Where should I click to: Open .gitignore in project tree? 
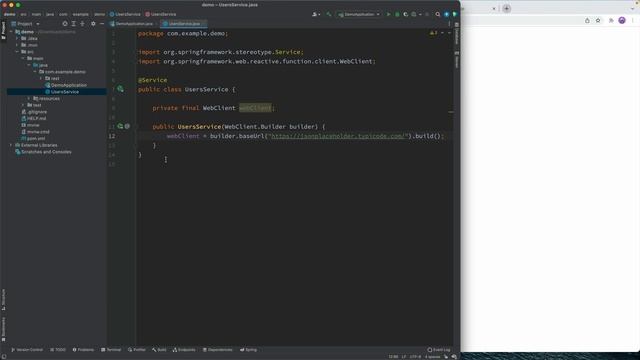(37, 112)
